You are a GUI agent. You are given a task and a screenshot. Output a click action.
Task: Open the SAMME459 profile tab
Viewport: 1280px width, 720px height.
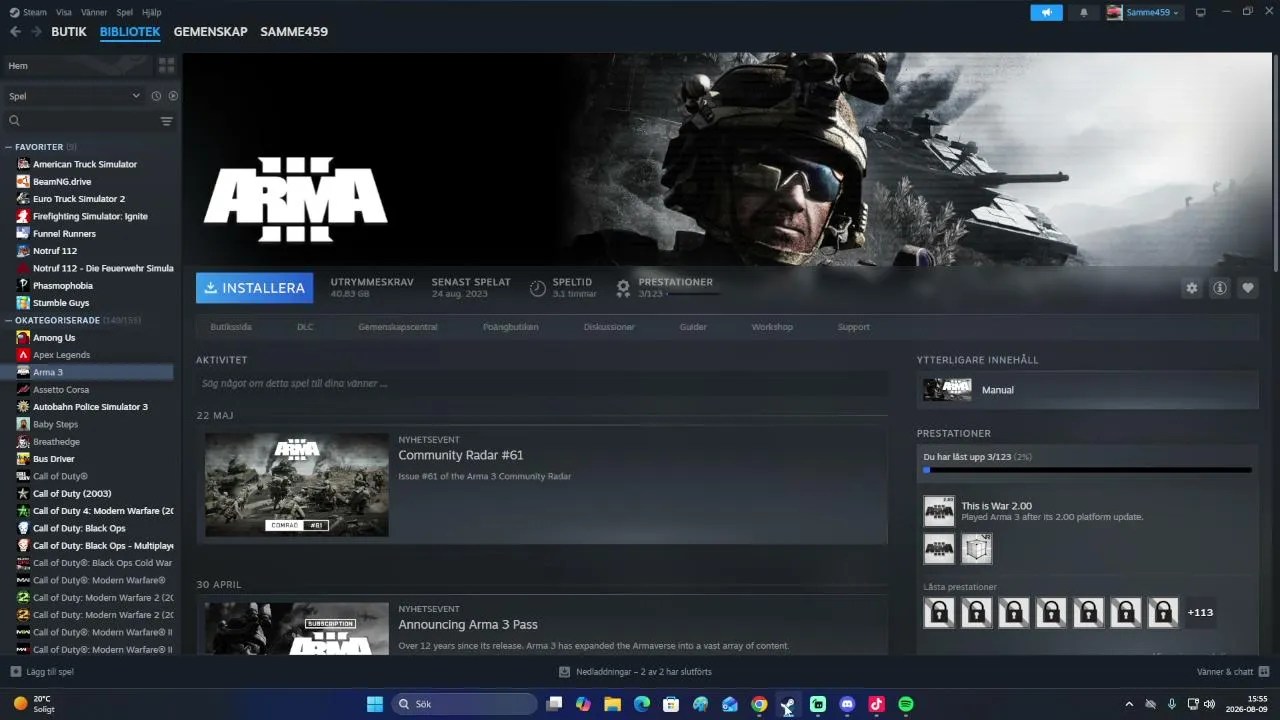[x=294, y=32]
